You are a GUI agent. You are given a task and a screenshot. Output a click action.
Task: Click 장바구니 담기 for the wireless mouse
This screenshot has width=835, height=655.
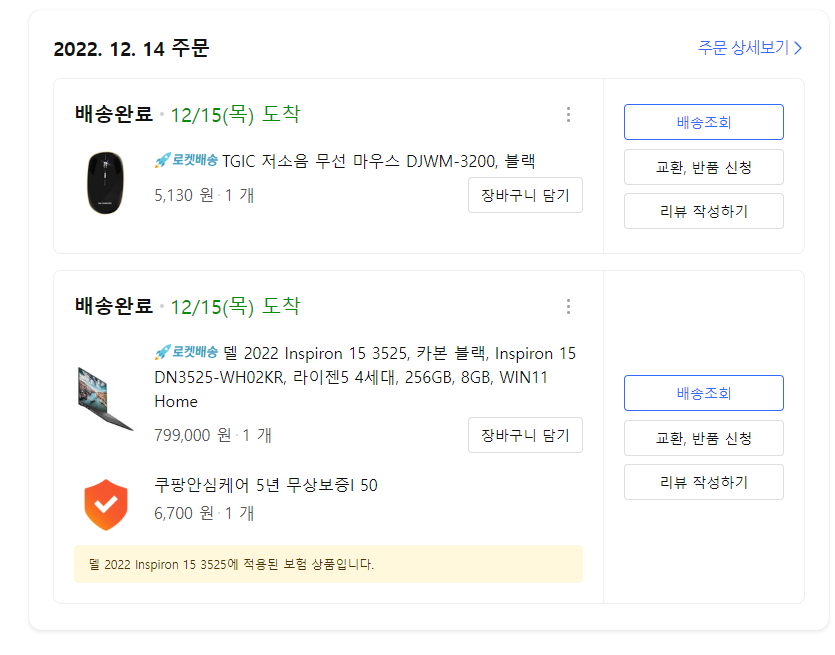point(525,195)
